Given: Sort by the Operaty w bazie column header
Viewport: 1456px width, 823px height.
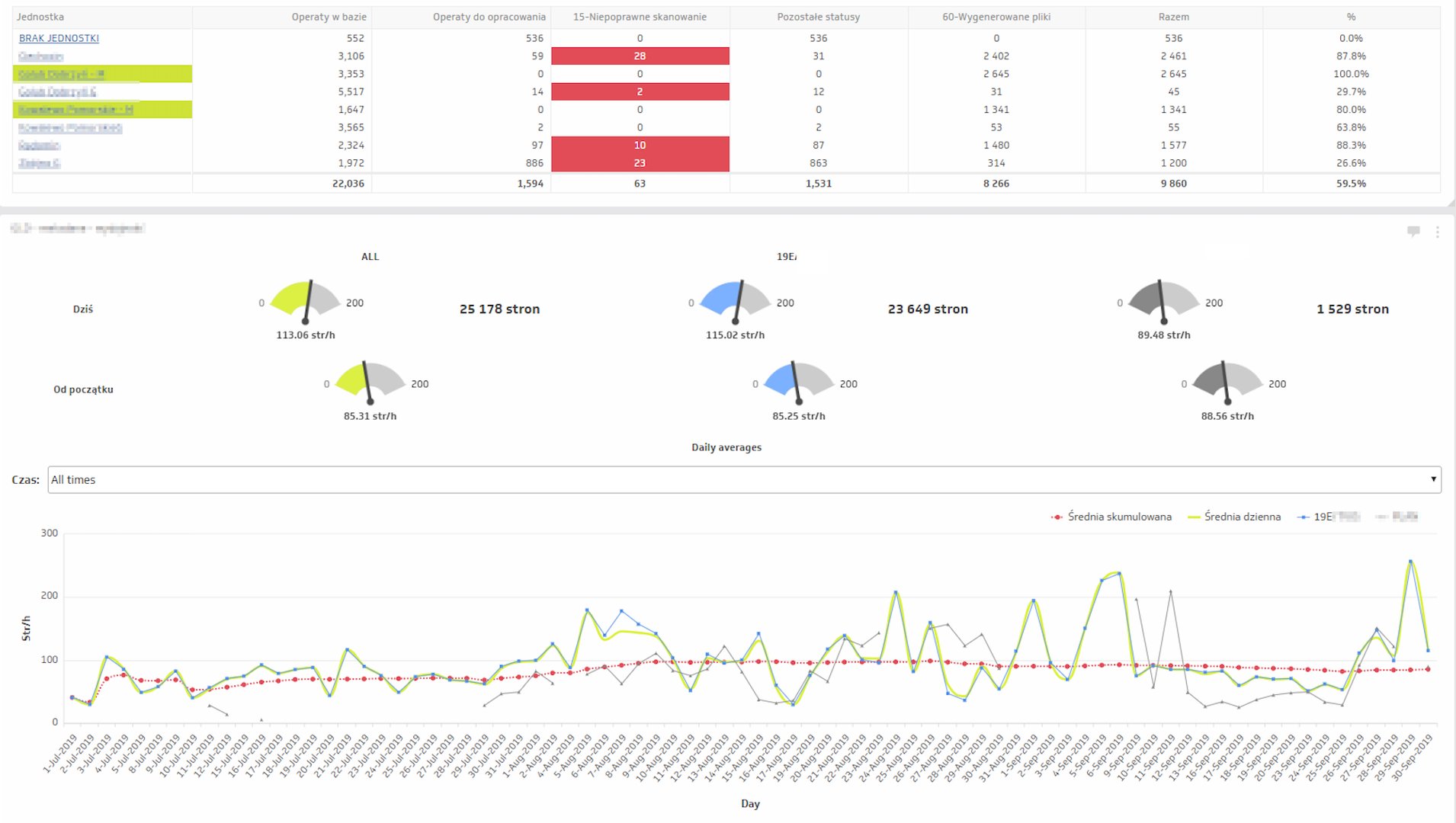Looking at the screenshot, I should [x=329, y=17].
